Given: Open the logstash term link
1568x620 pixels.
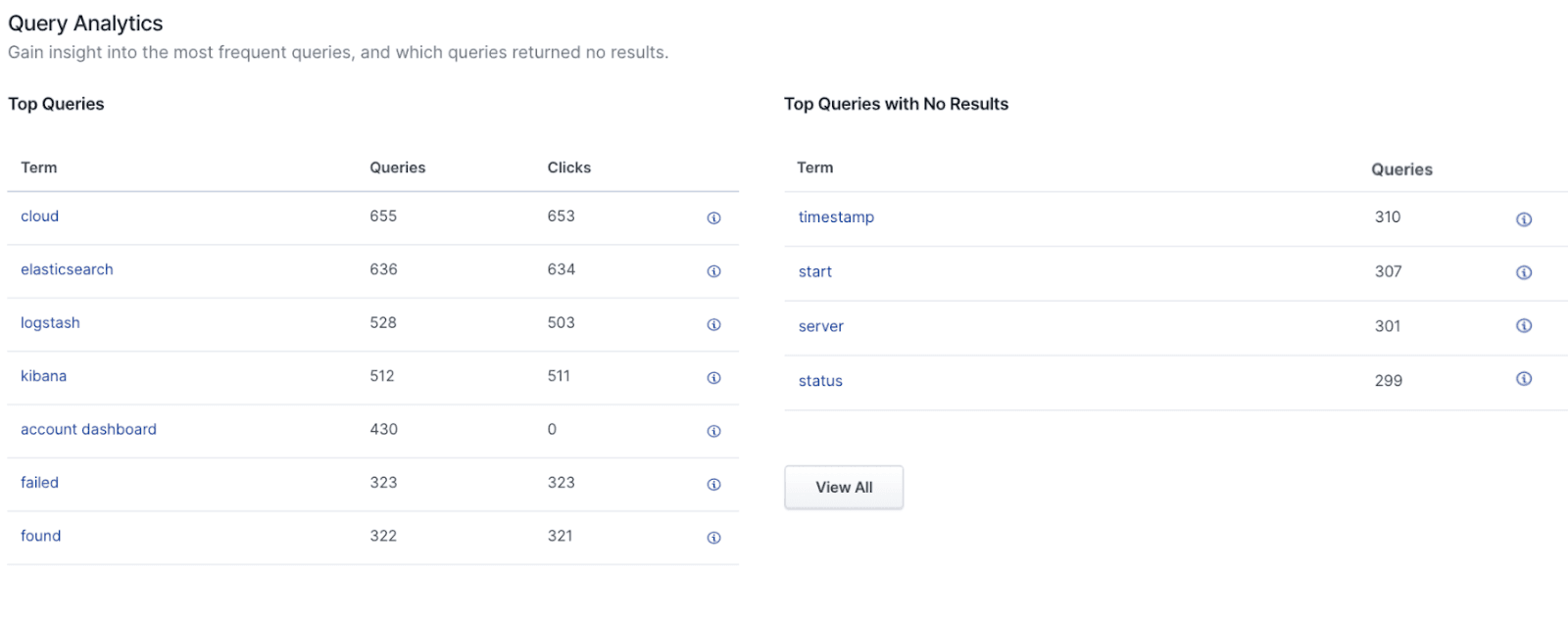Looking at the screenshot, I should 50,323.
